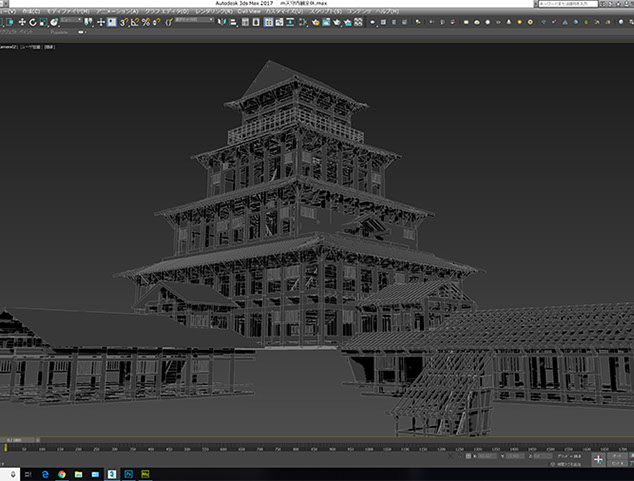
Task: Click the large plus icon at bottom right
Action: point(598,459)
